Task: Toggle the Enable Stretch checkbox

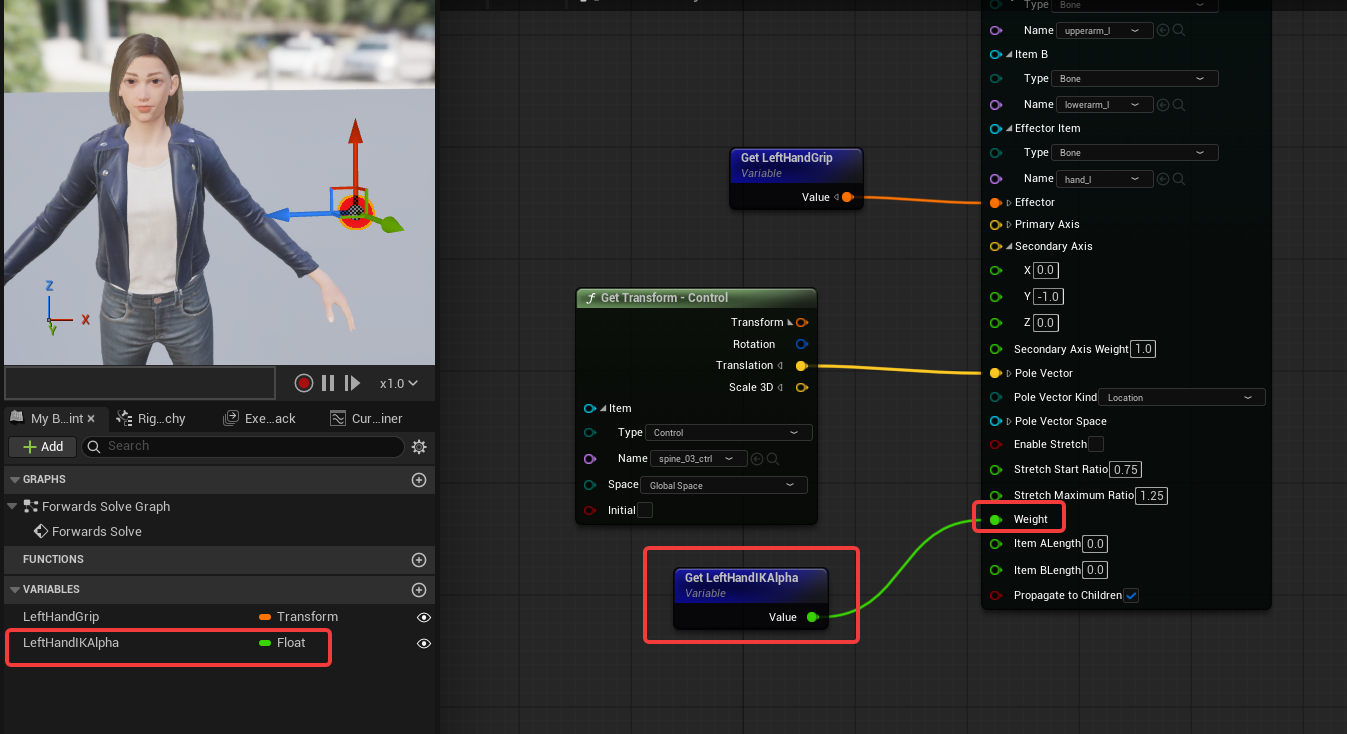Action: [x=1096, y=444]
